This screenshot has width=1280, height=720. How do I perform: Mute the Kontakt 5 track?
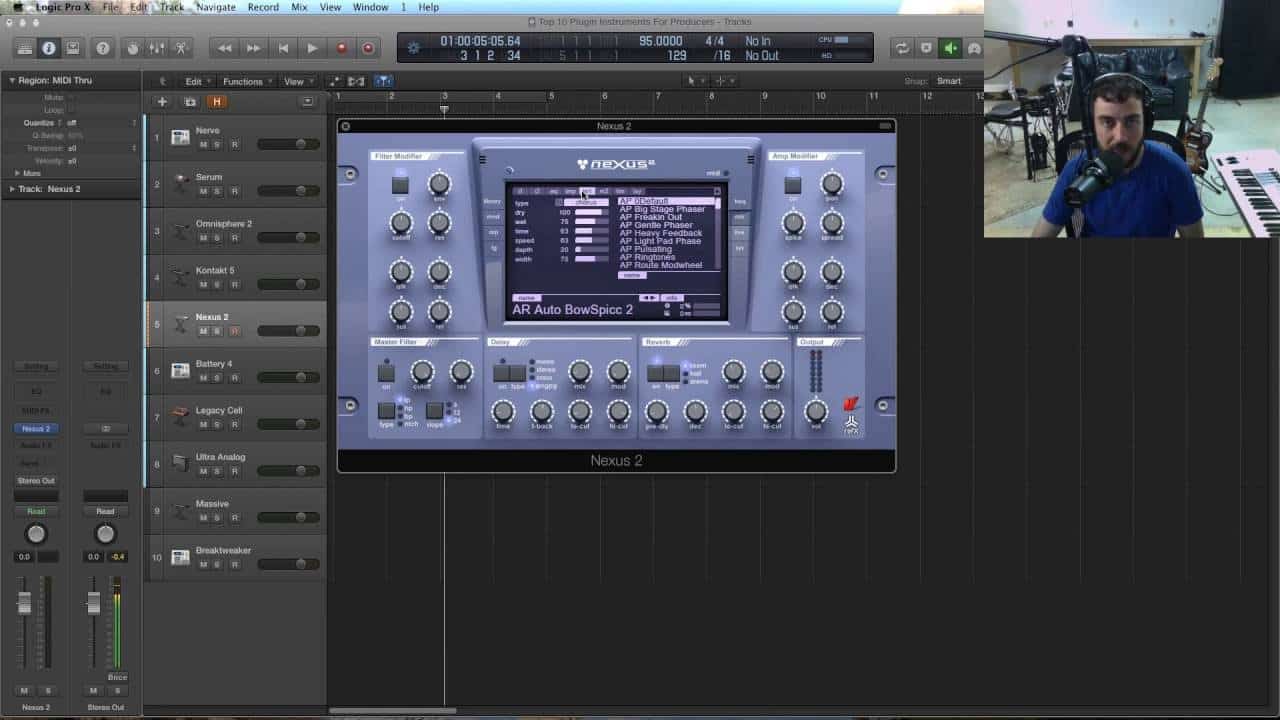point(203,285)
